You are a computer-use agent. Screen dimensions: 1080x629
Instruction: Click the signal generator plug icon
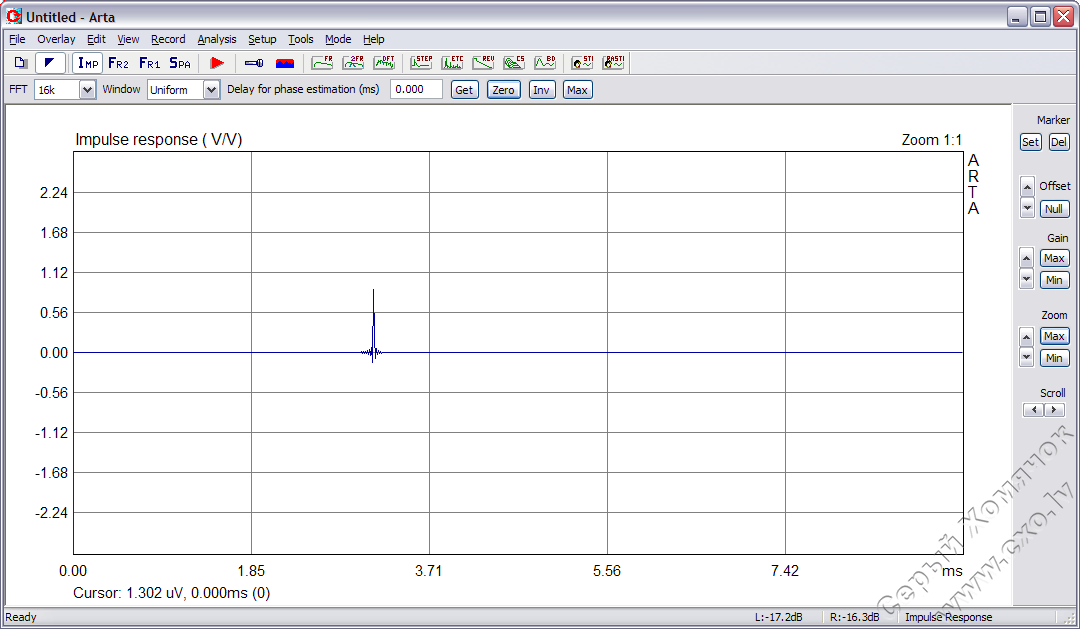click(x=253, y=63)
